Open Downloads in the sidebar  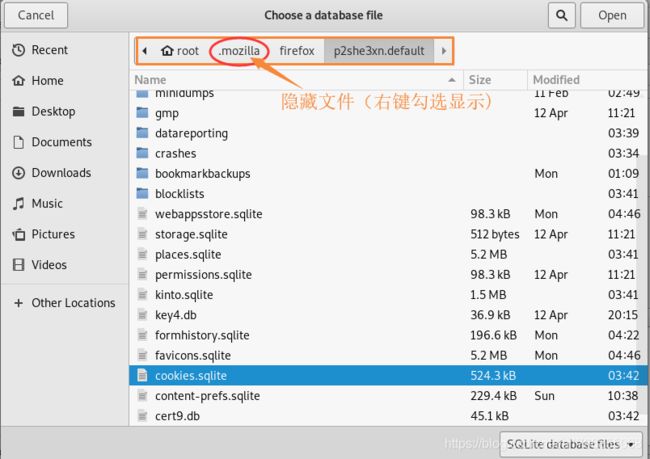coord(64,172)
